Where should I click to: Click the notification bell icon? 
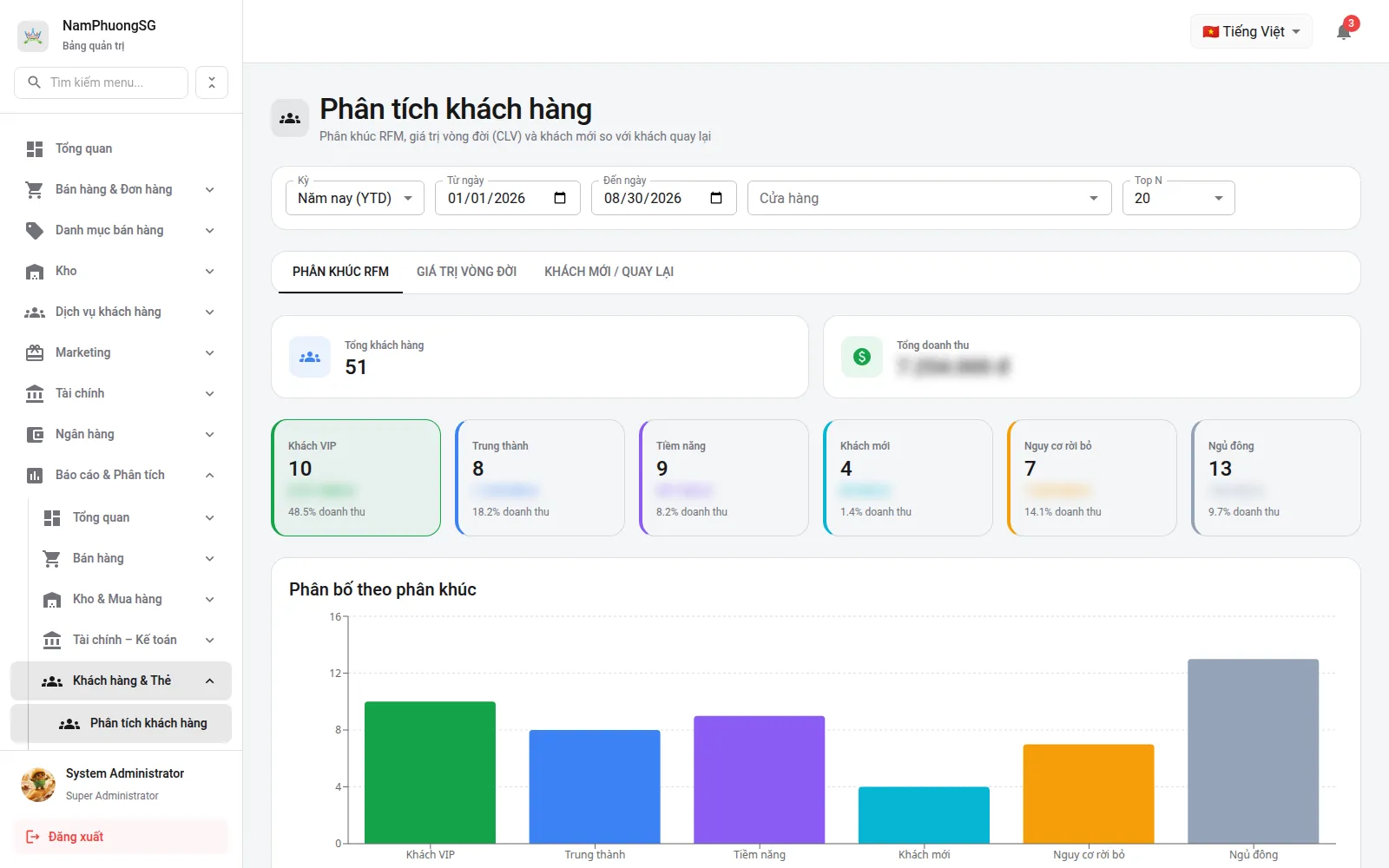click(1343, 32)
